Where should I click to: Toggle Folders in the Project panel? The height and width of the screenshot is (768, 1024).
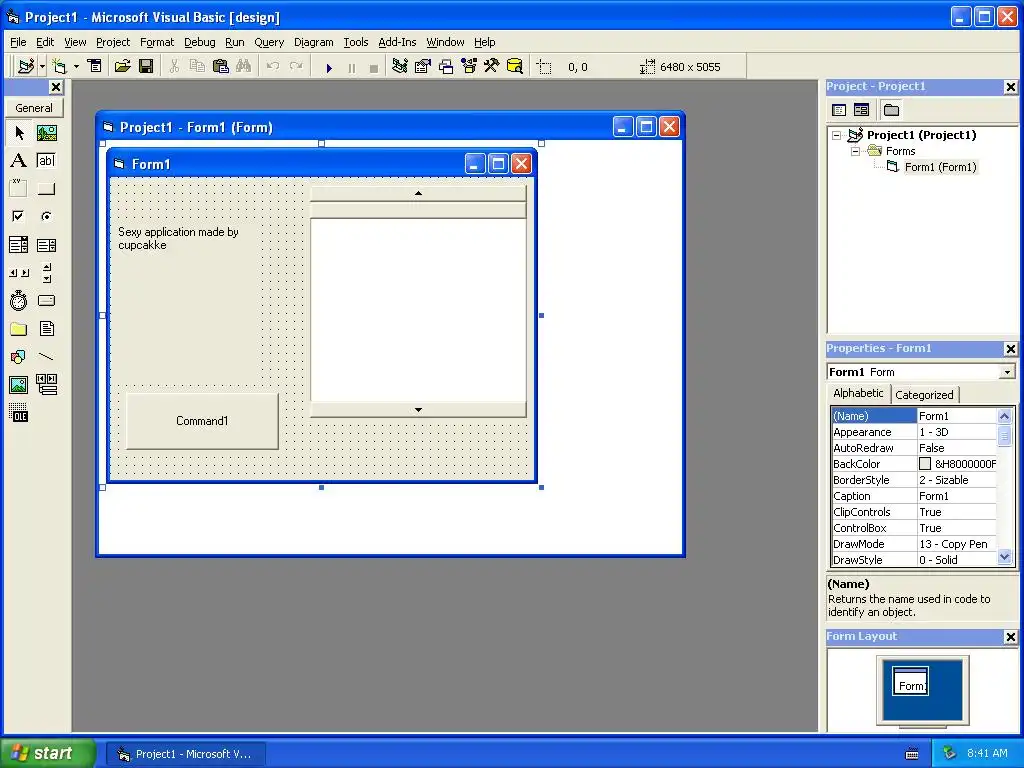click(891, 110)
